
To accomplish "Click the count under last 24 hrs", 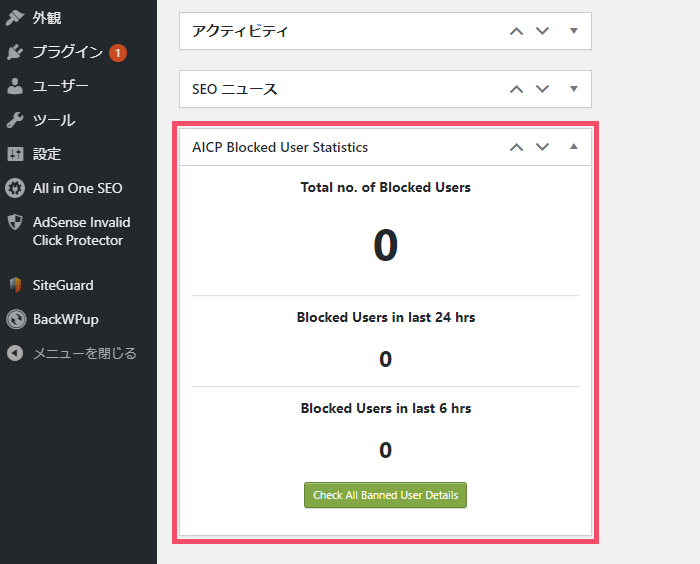I will click(386, 359).
